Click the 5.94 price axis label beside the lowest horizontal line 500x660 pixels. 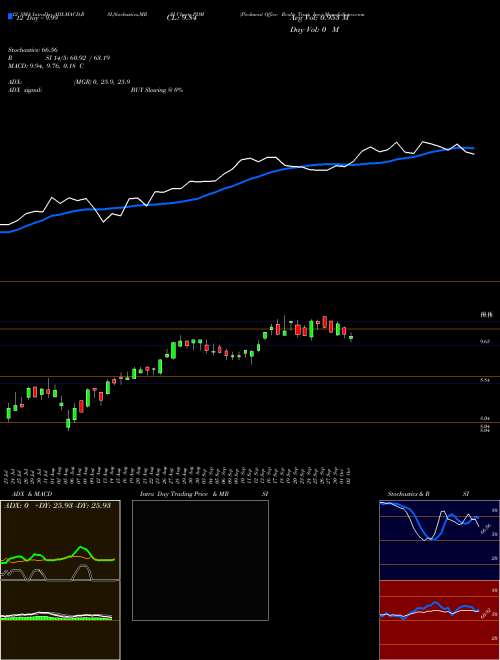[x=485, y=418]
